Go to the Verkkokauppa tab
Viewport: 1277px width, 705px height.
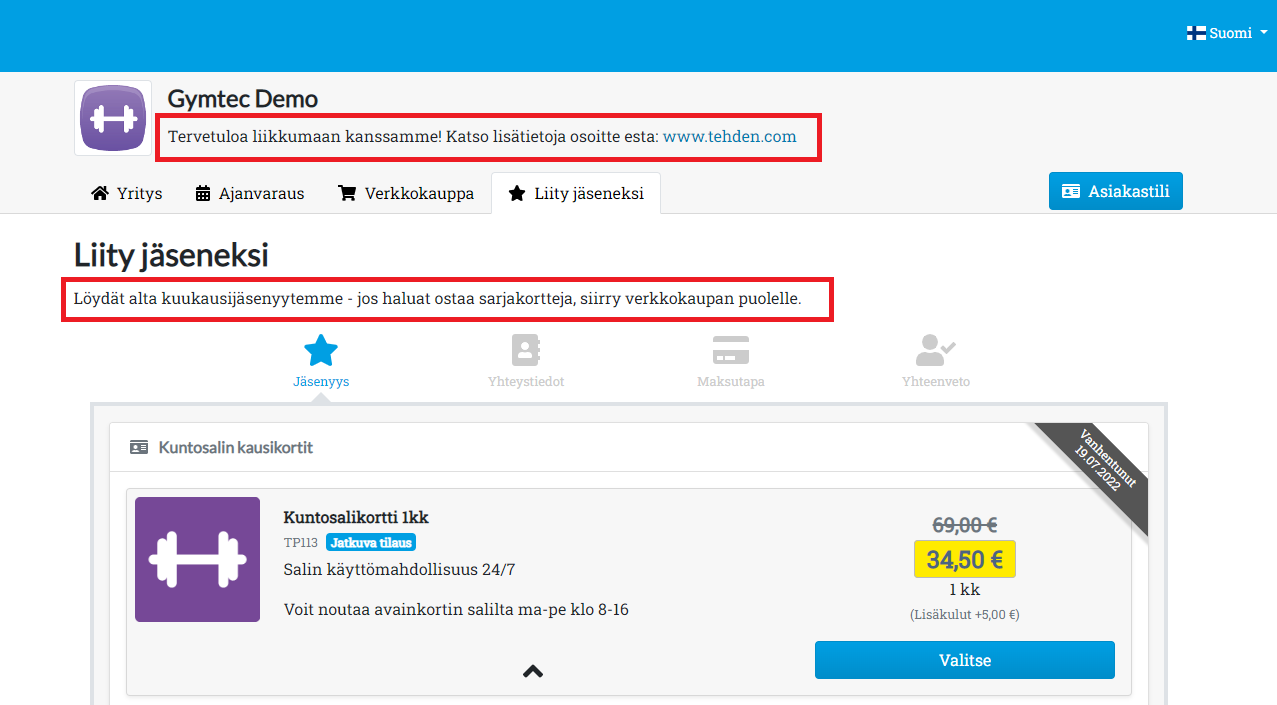(406, 193)
